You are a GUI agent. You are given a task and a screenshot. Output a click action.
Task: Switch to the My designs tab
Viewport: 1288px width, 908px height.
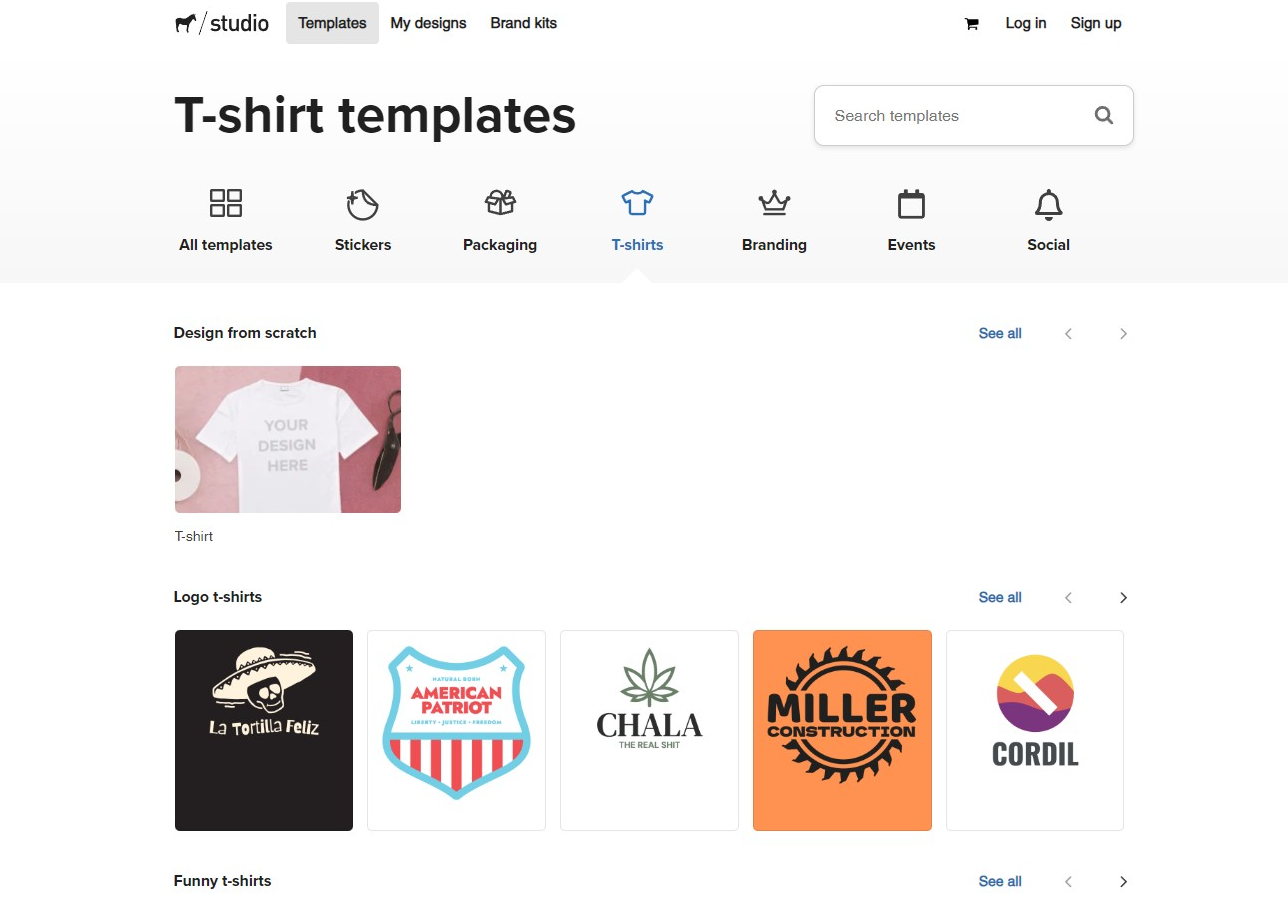tap(428, 23)
